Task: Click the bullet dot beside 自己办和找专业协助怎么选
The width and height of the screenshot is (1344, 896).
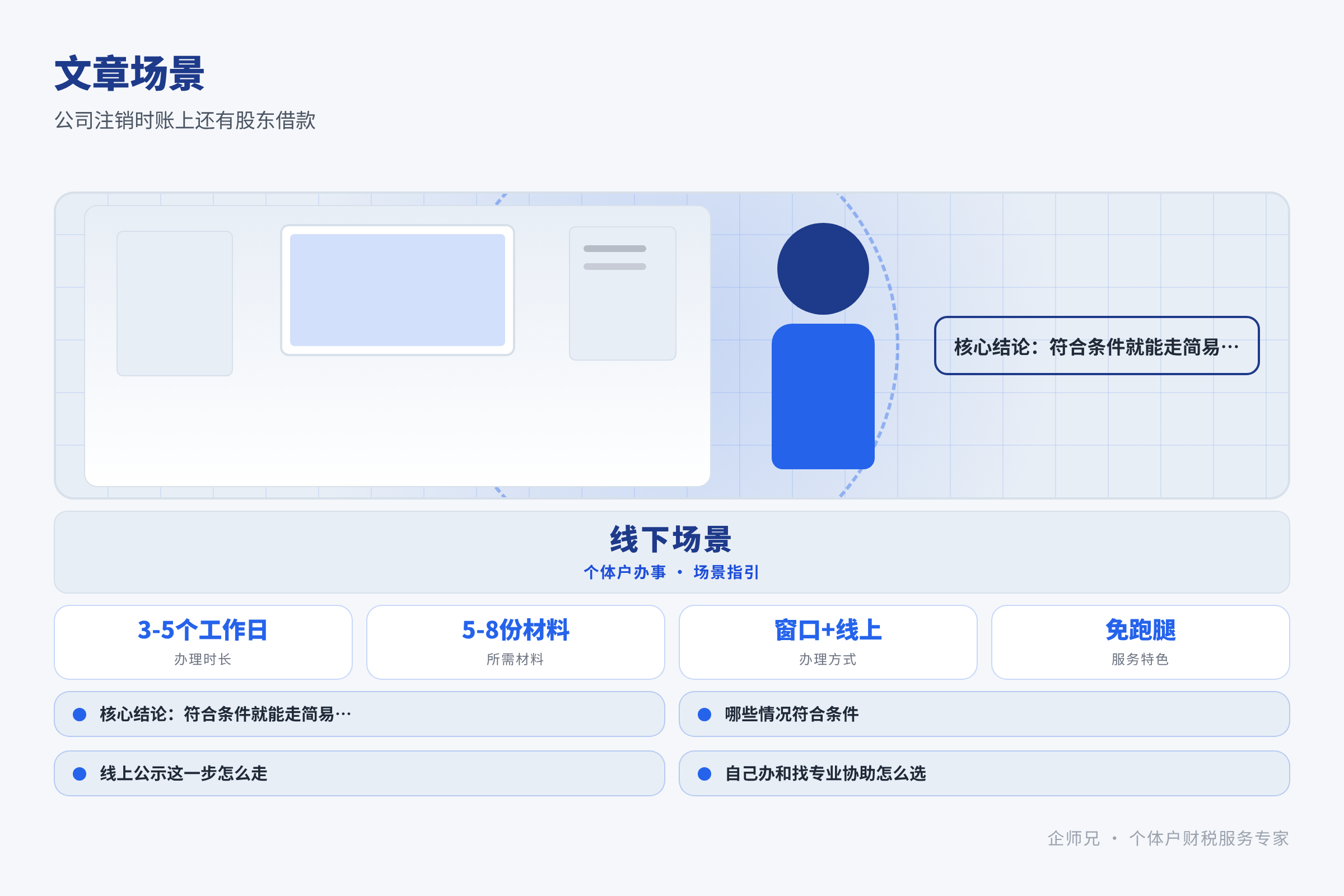Action: click(x=704, y=774)
